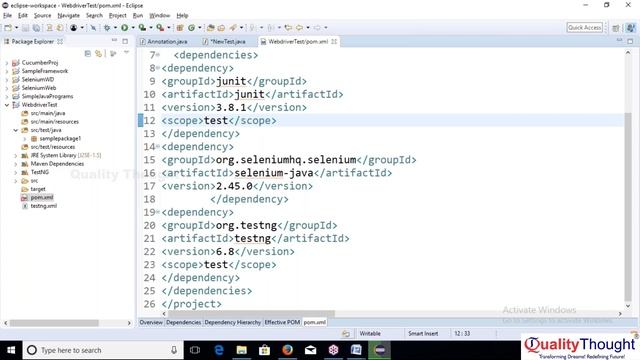The width and height of the screenshot is (640, 360).
Task: Minimize the Package Explorer view
Action: click(114, 41)
